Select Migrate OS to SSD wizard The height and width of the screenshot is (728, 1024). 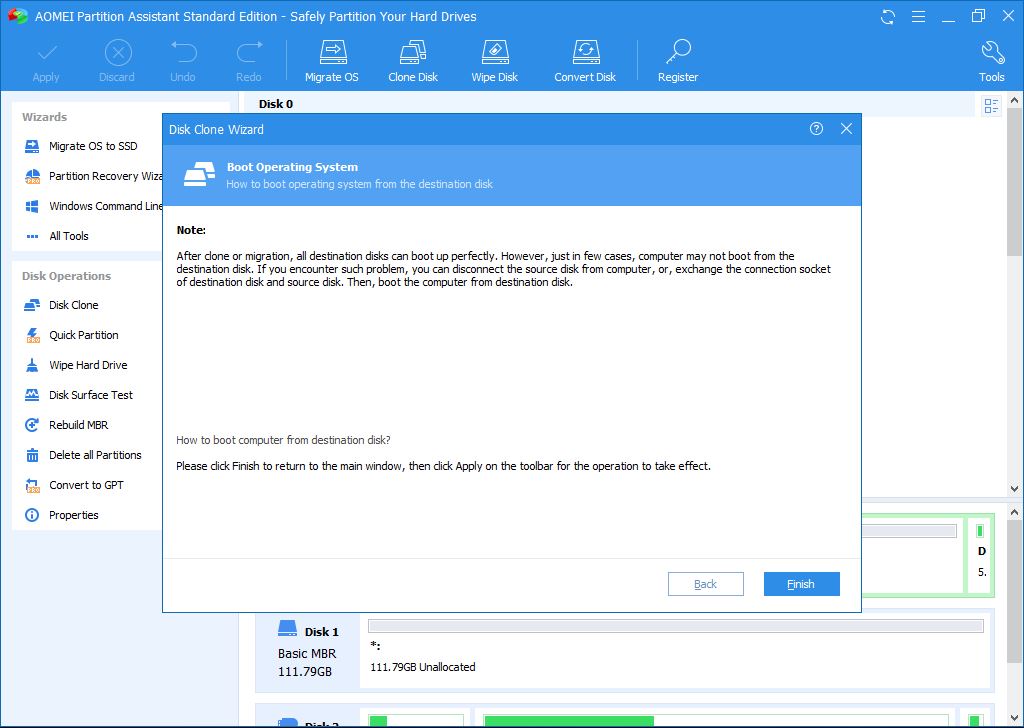coord(92,146)
